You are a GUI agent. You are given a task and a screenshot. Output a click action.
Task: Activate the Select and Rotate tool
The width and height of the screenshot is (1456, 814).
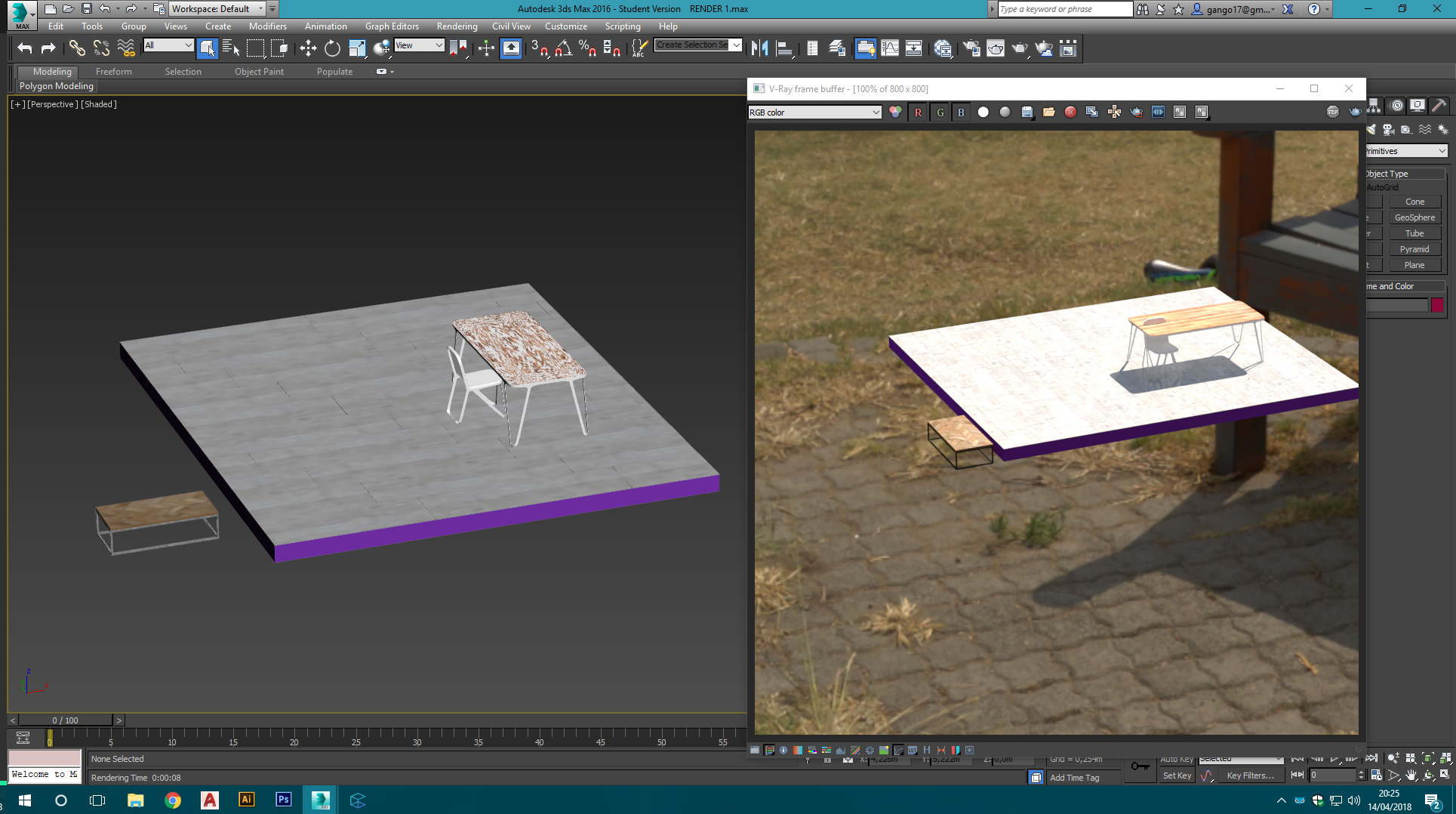pos(332,48)
